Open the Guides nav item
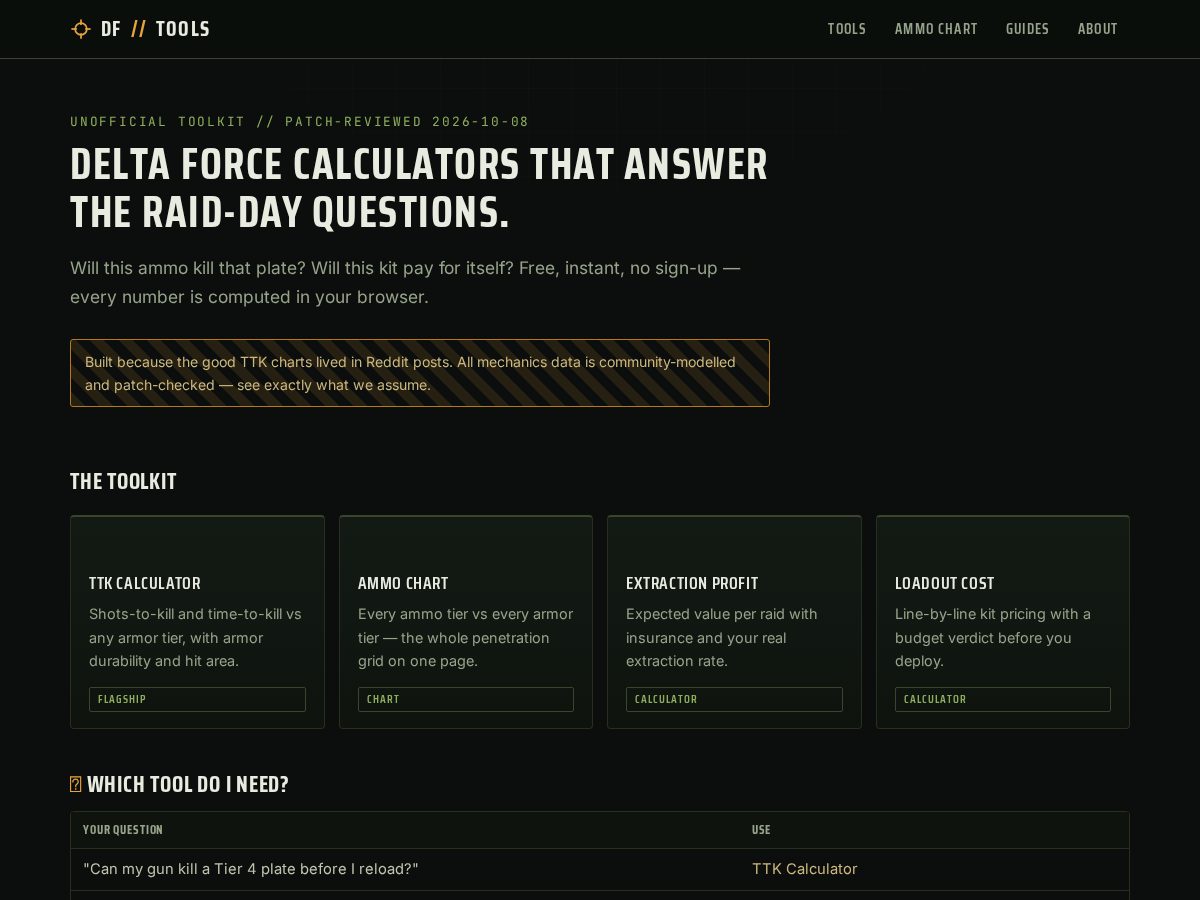 point(1027,29)
